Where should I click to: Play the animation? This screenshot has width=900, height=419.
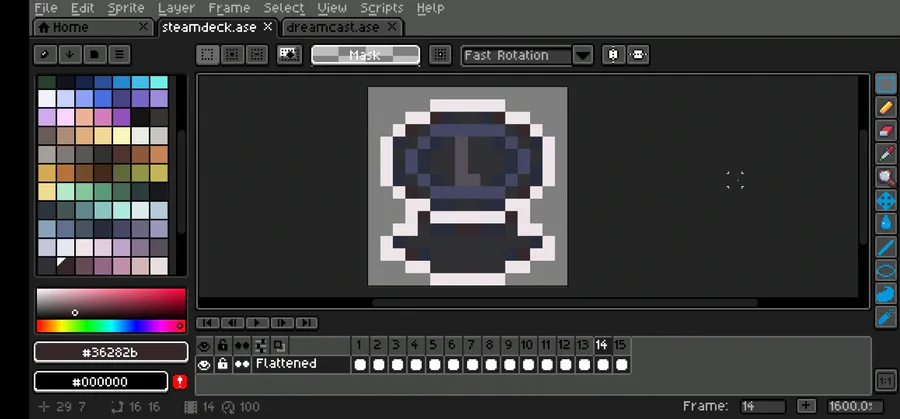[x=257, y=323]
